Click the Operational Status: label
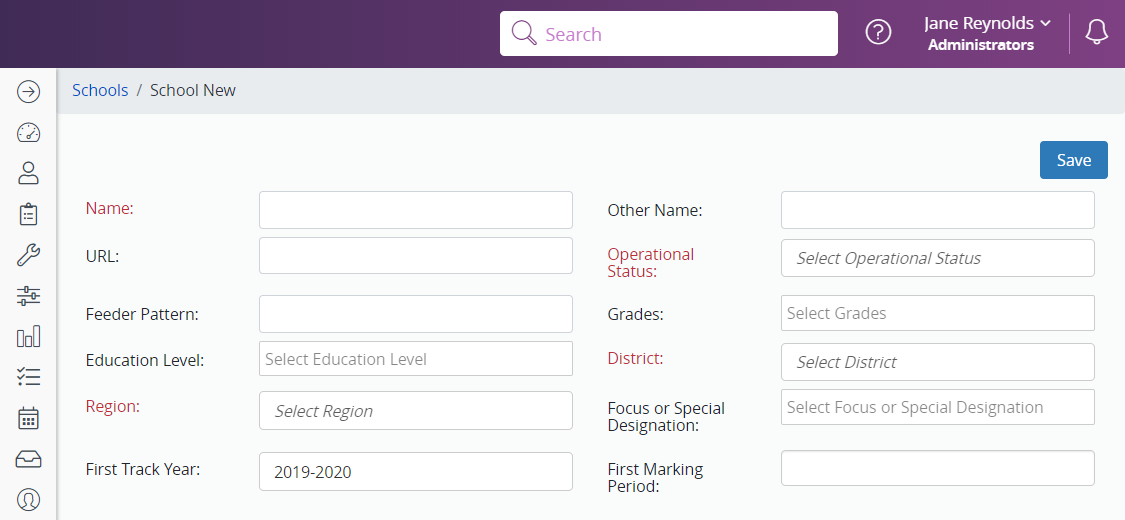 coord(651,263)
